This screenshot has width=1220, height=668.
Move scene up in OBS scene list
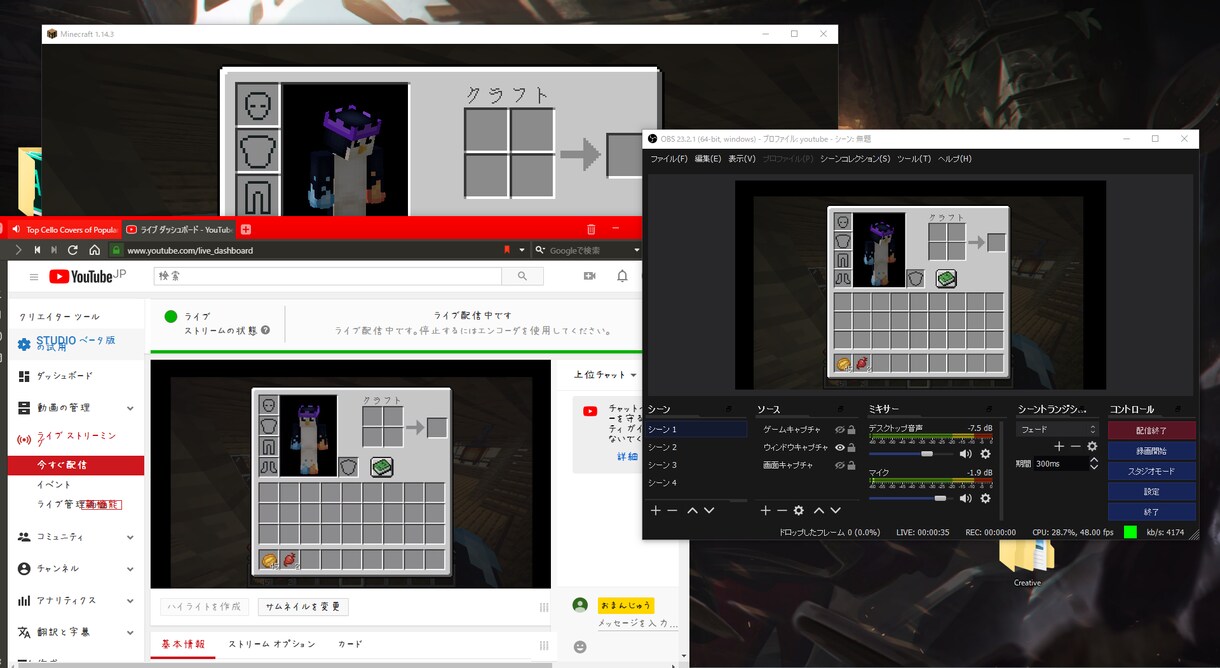[x=692, y=510]
